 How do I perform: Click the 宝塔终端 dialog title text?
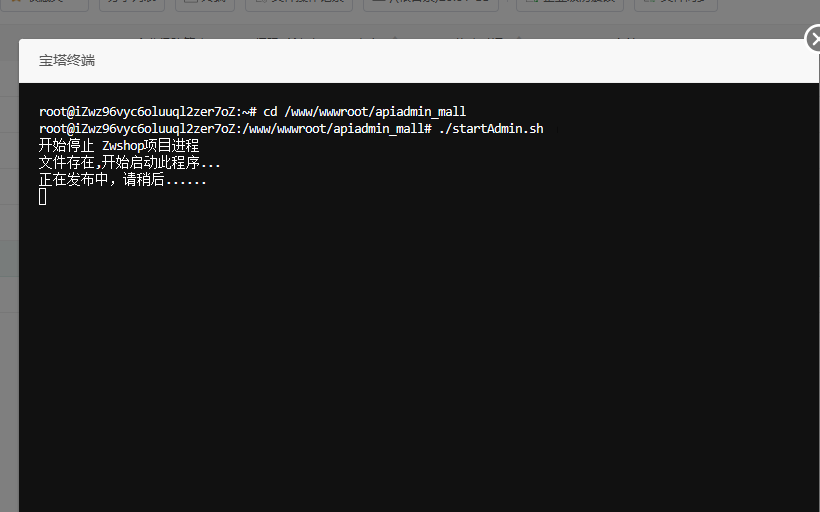(67, 60)
